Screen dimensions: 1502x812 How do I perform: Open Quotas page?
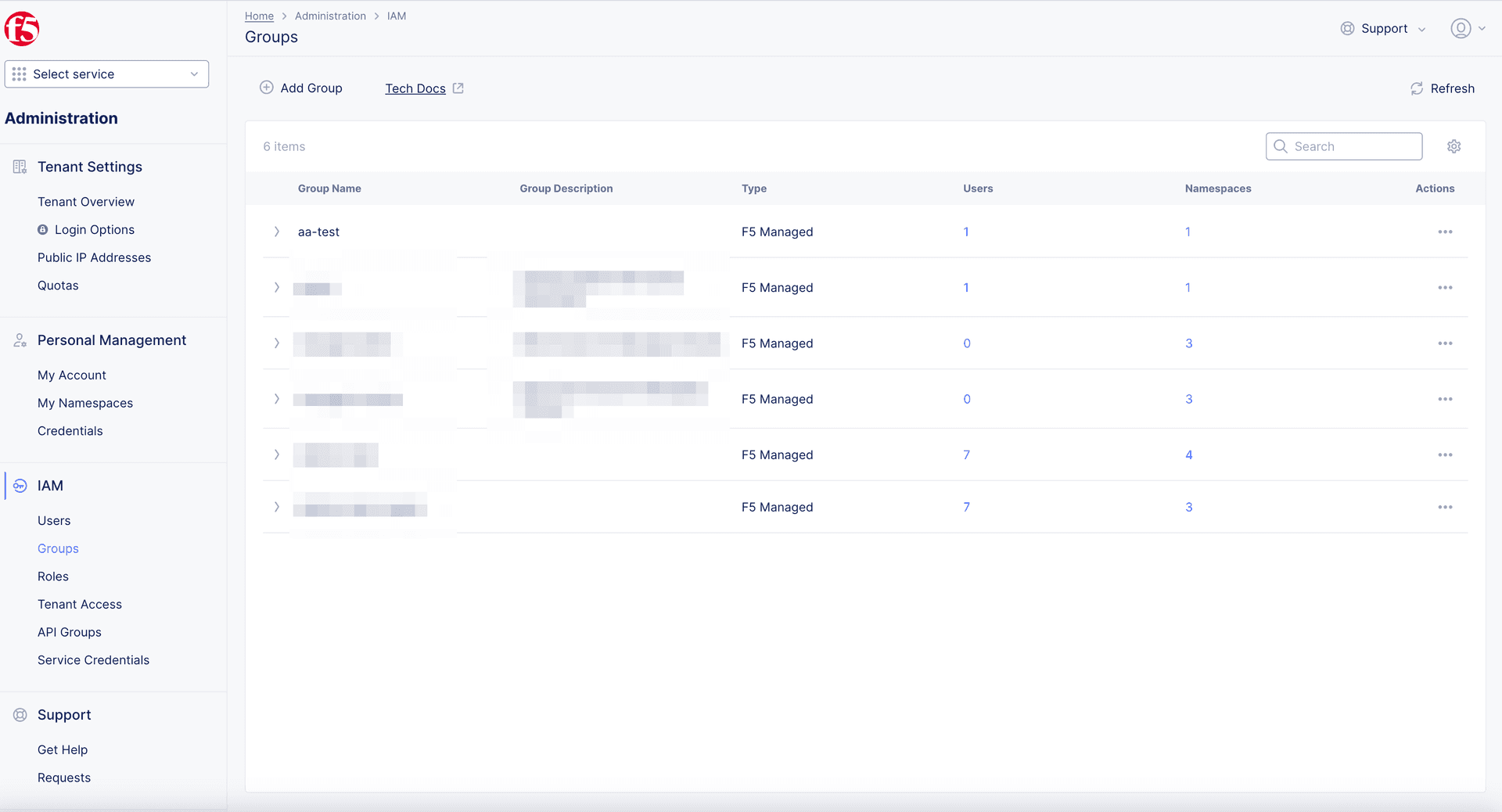[58, 286]
